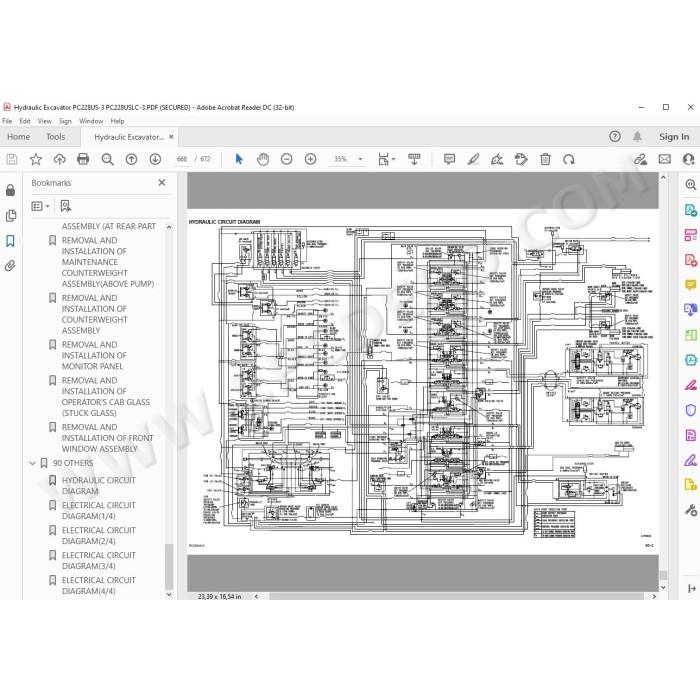Click the document horizontal scrollbar

(456, 596)
